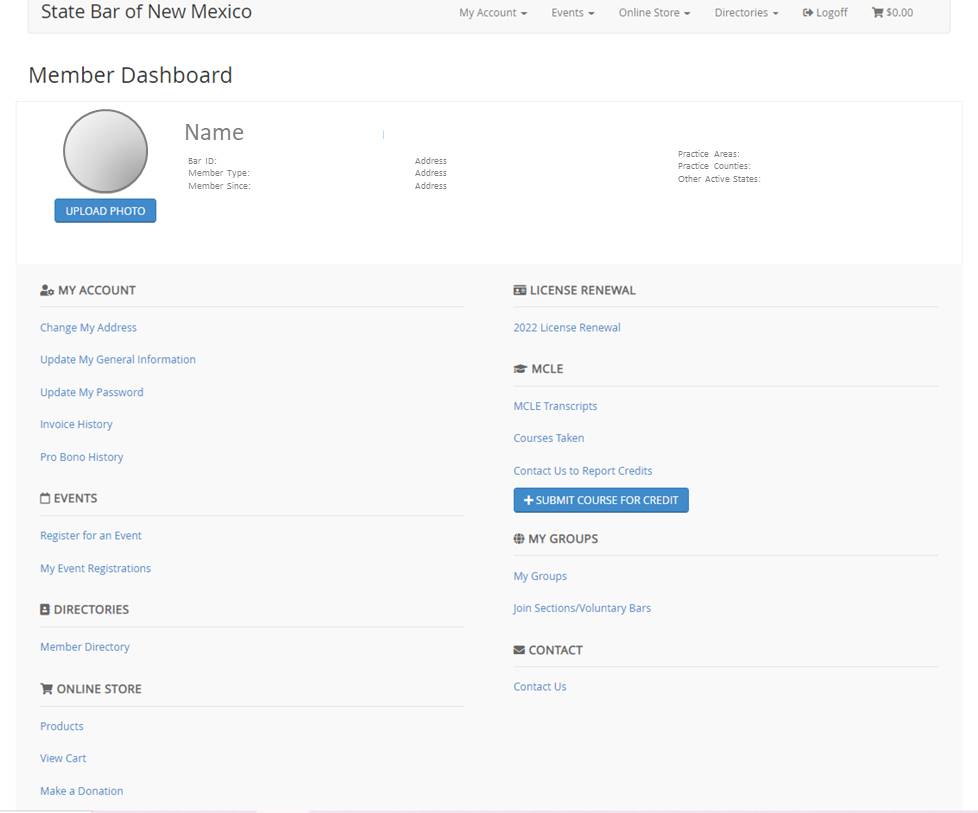View Pro Bono History
Screen dimensions: 978x813
[x=82, y=457]
